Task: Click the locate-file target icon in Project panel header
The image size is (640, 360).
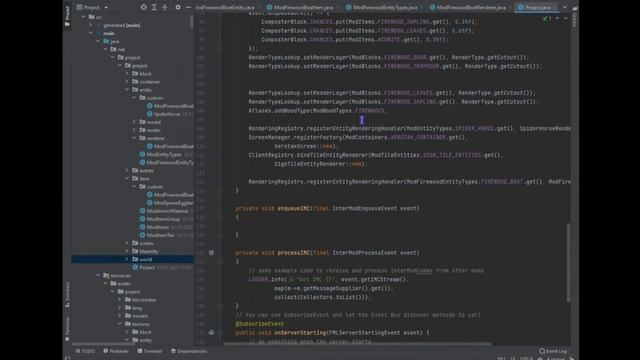Action: pyautogui.click(x=143, y=7)
